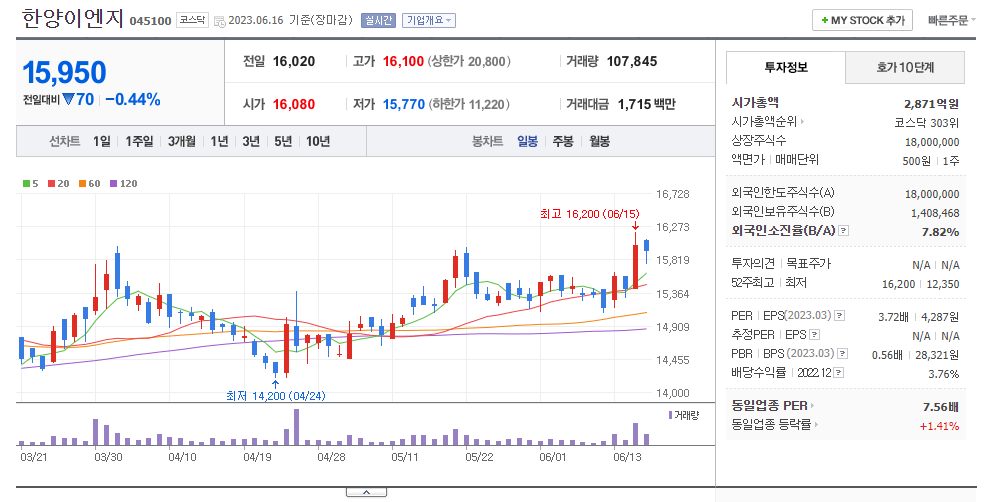Open help icon next to PER EPS(2023.03)

click(x=840, y=316)
